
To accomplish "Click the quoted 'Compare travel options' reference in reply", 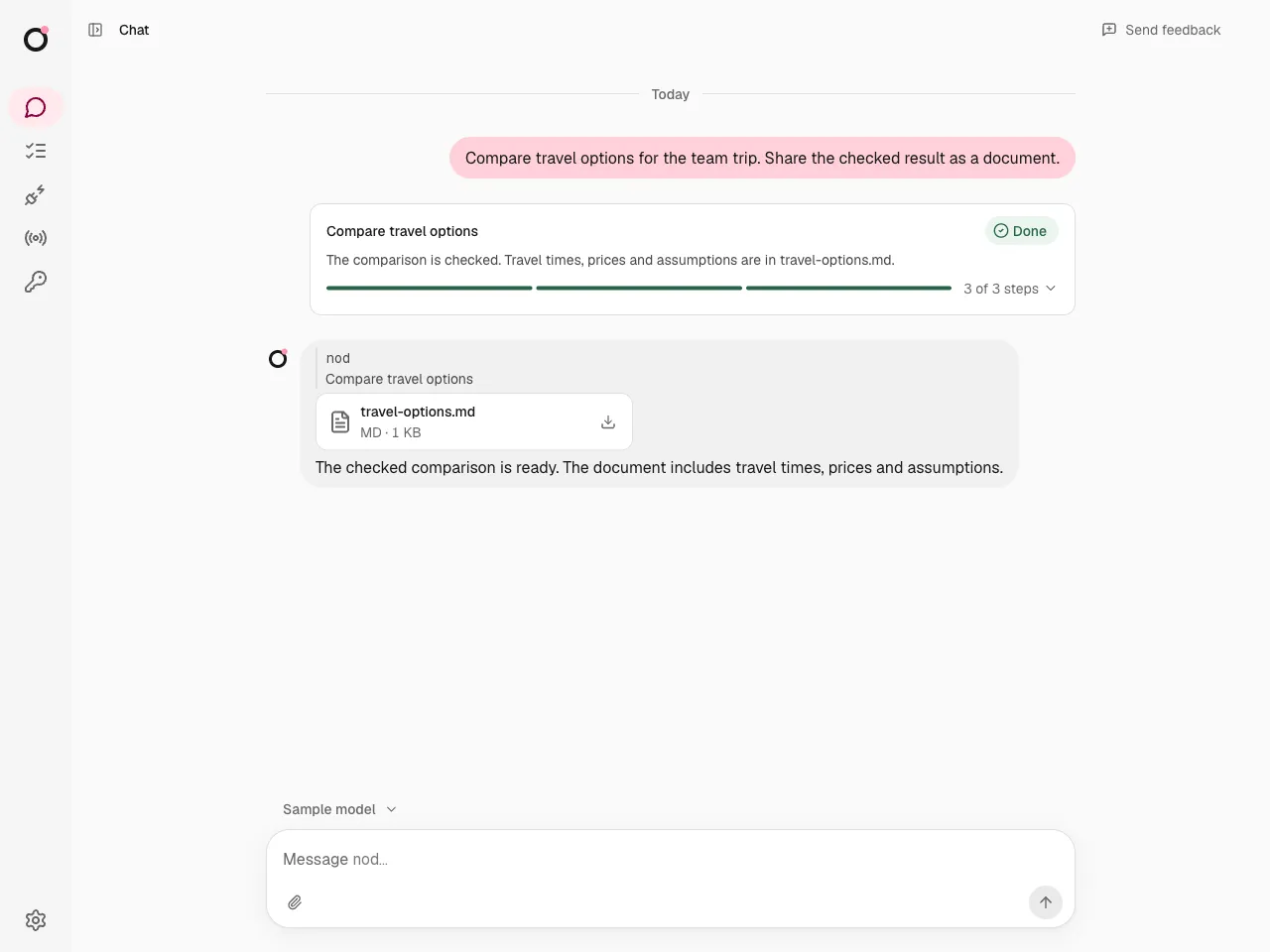I will [x=399, y=379].
